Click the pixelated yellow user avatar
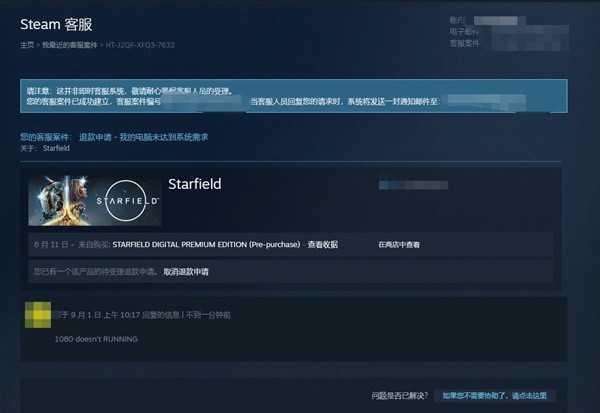Image resolution: width=600 pixels, height=413 pixels. click(x=38, y=315)
